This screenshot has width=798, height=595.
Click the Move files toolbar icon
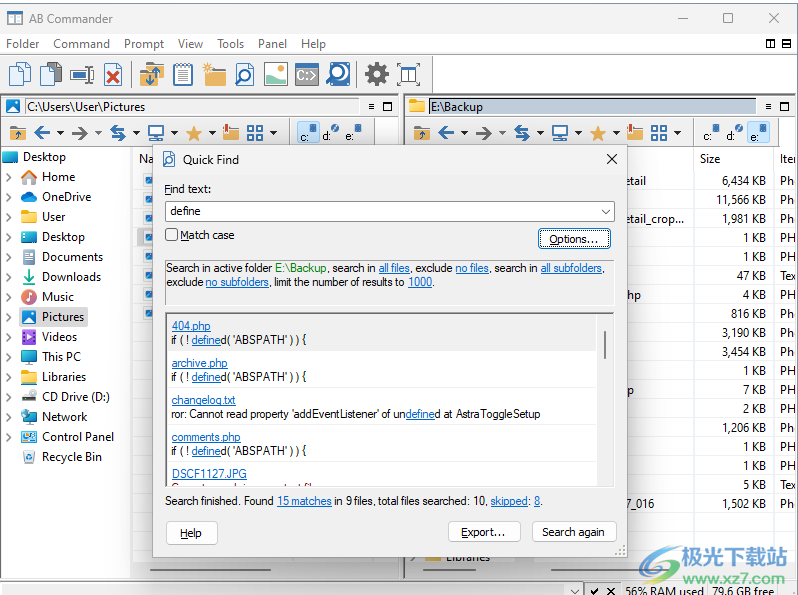51,74
